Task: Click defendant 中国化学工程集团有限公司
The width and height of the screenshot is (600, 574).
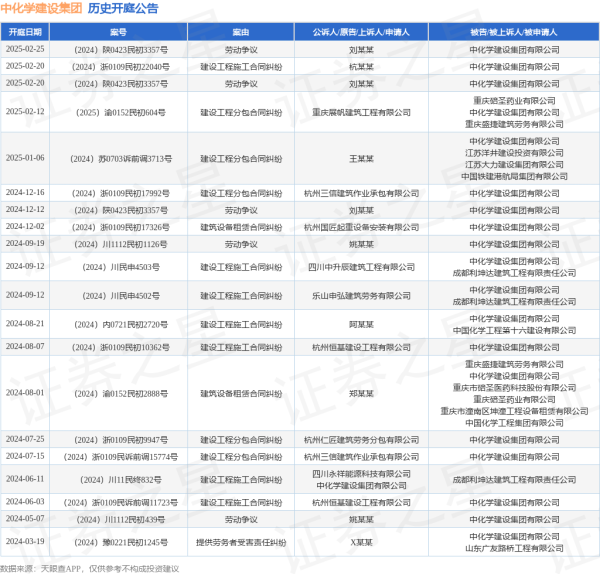Action: [514, 423]
